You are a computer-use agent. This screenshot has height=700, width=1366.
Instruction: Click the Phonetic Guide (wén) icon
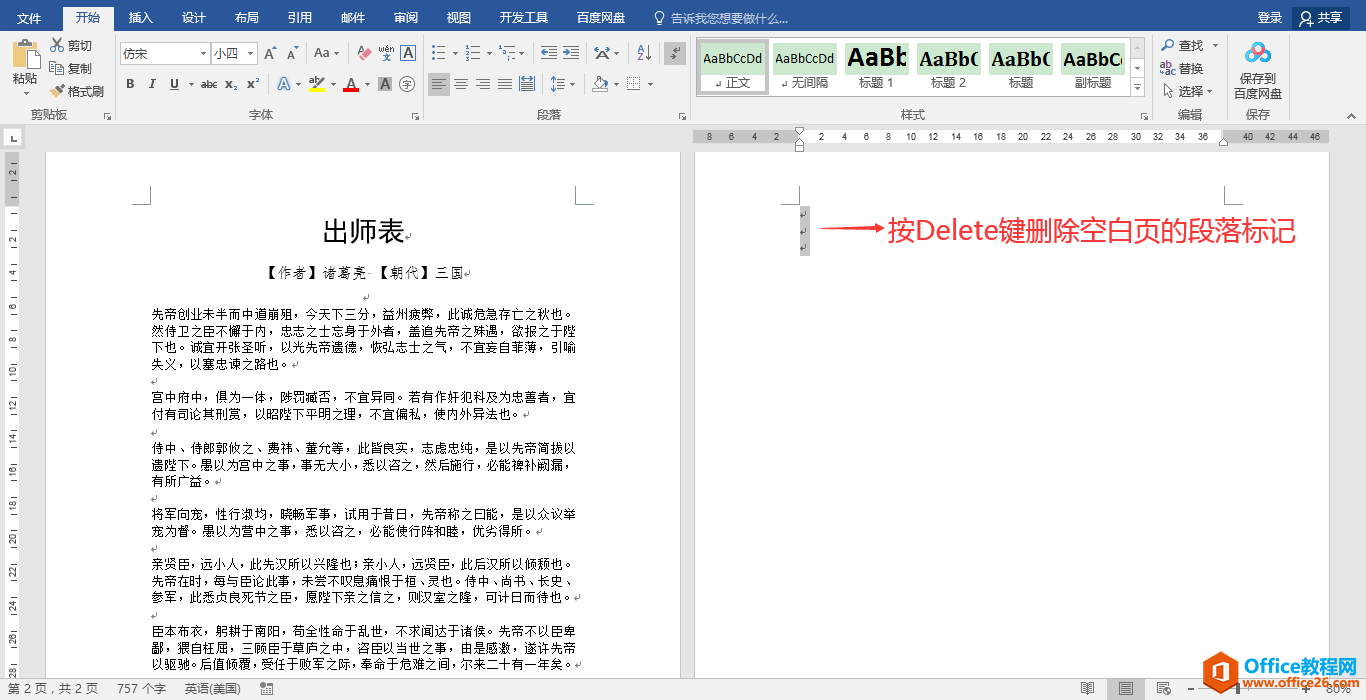pyautogui.click(x=386, y=53)
